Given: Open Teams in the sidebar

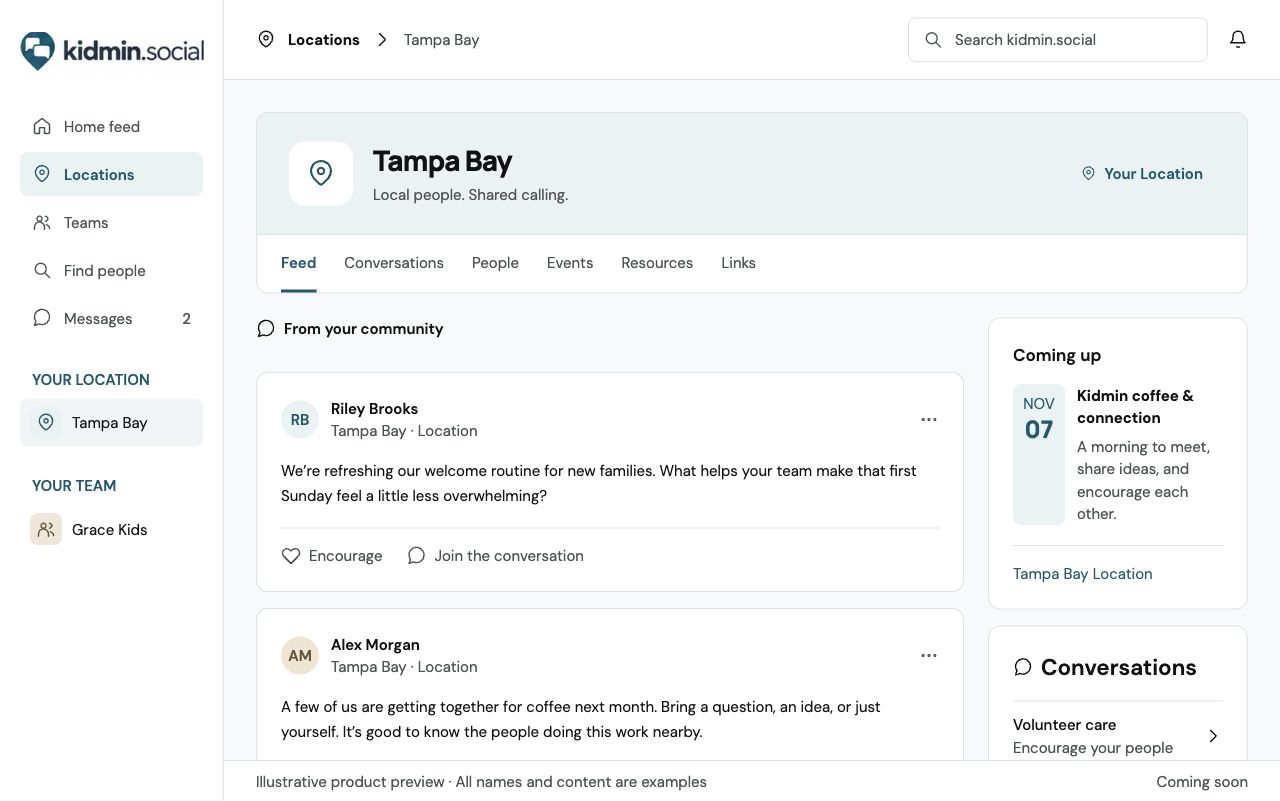Looking at the screenshot, I should click(x=111, y=222).
